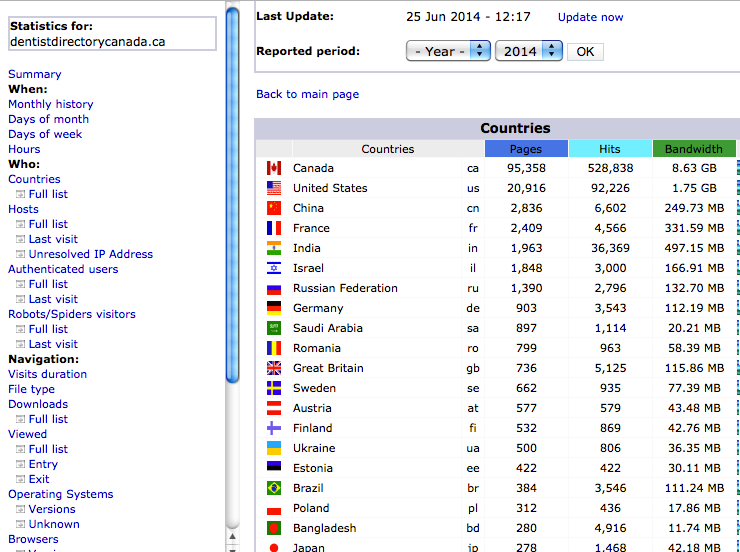740x552 pixels.
Task: Go back to main page
Action: tap(307, 94)
